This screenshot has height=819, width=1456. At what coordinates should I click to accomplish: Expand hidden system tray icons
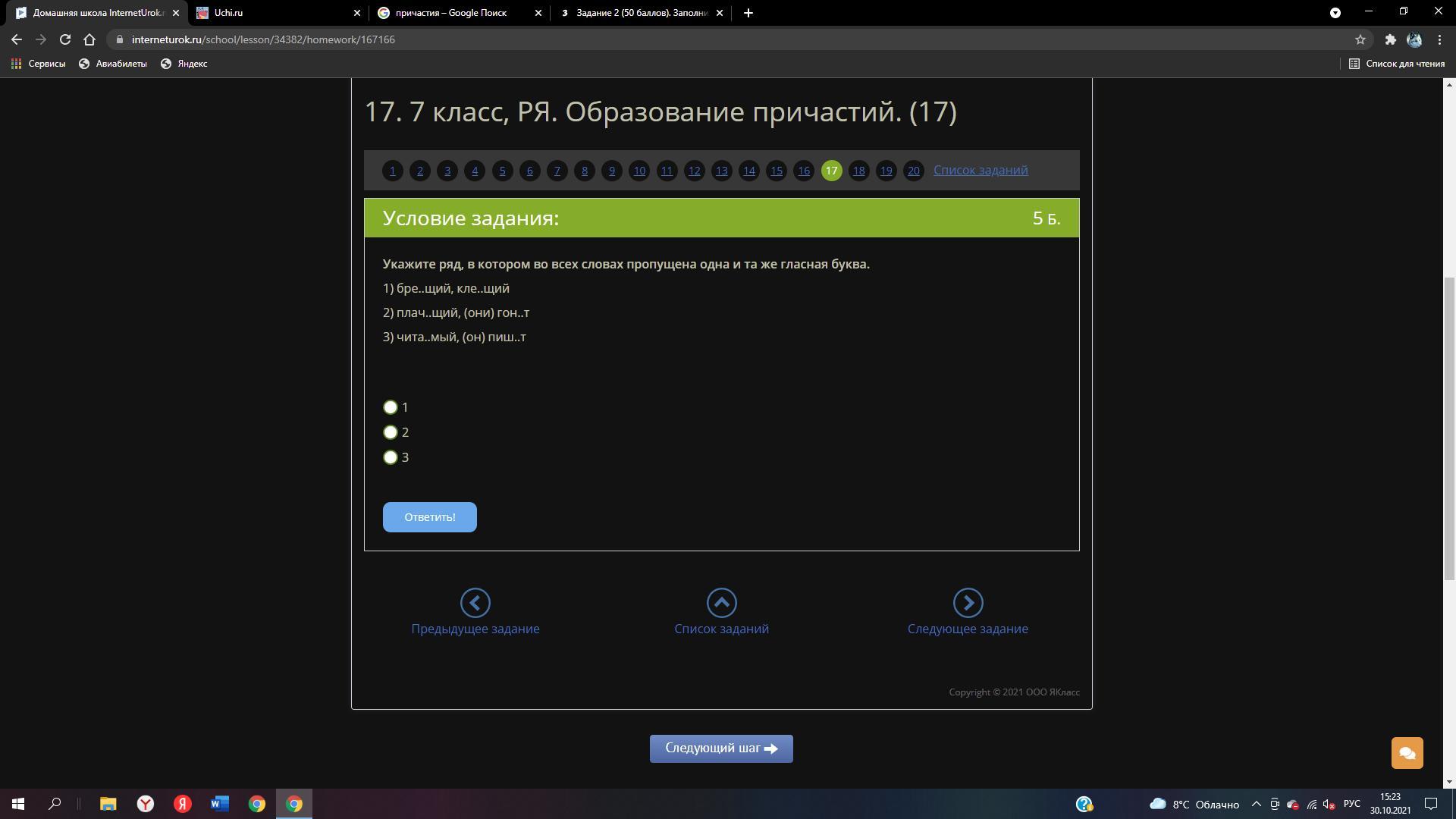point(1256,804)
